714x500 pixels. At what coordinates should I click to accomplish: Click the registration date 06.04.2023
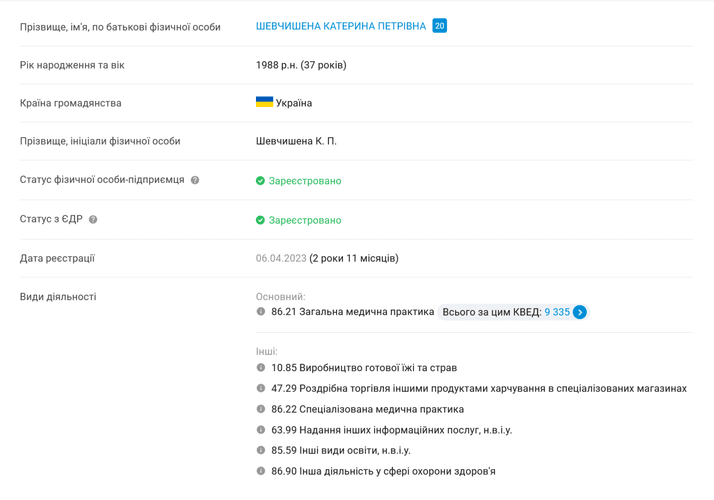coord(281,258)
